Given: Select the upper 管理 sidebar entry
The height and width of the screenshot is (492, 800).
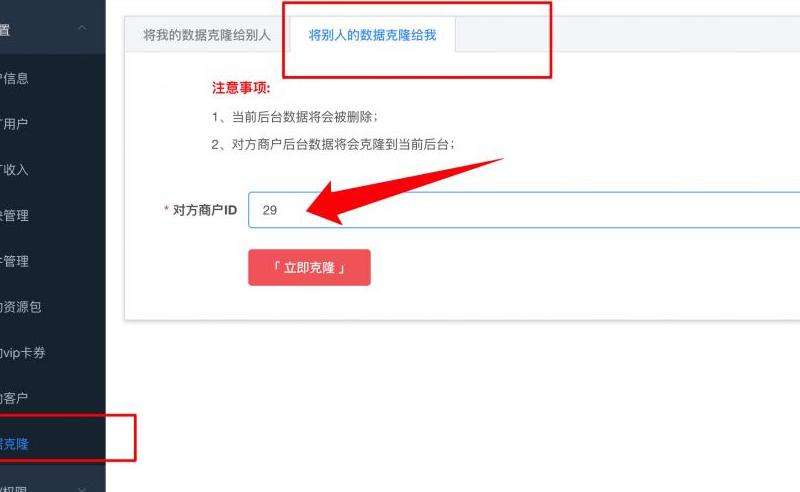Looking at the screenshot, I should (x=14, y=215).
